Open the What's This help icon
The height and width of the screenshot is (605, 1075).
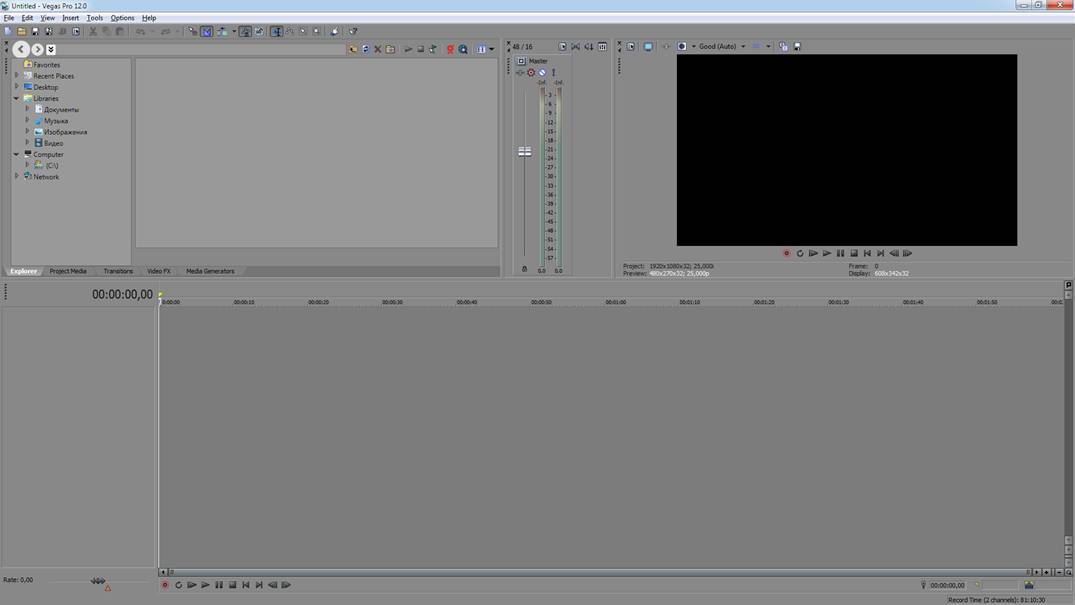click(x=353, y=32)
